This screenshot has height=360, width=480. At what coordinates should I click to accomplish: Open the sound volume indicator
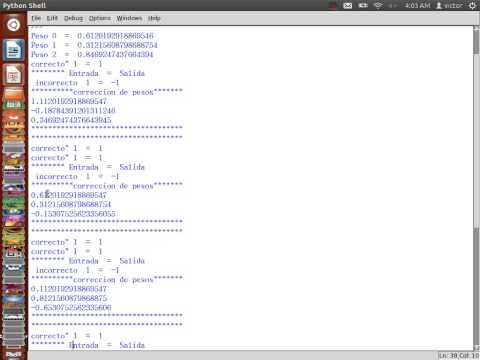pyautogui.click(x=393, y=6)
